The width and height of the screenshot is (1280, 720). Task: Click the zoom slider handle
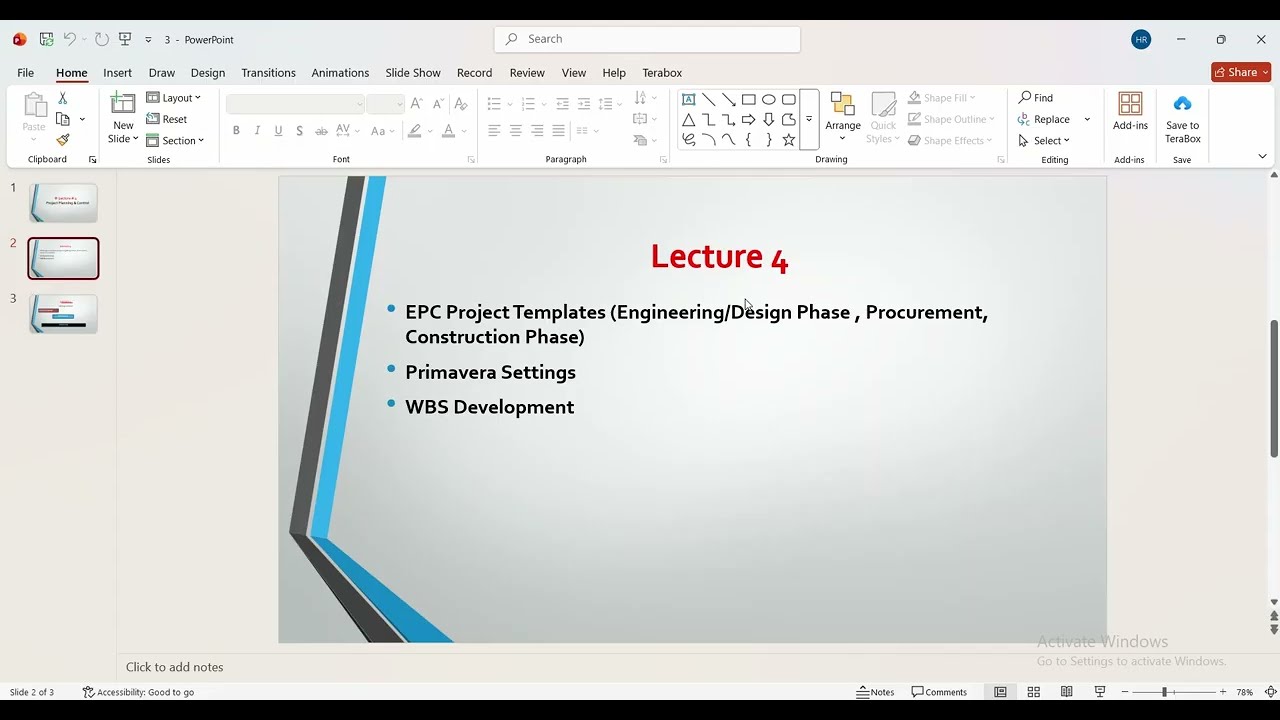click(x=1164, y=692)
